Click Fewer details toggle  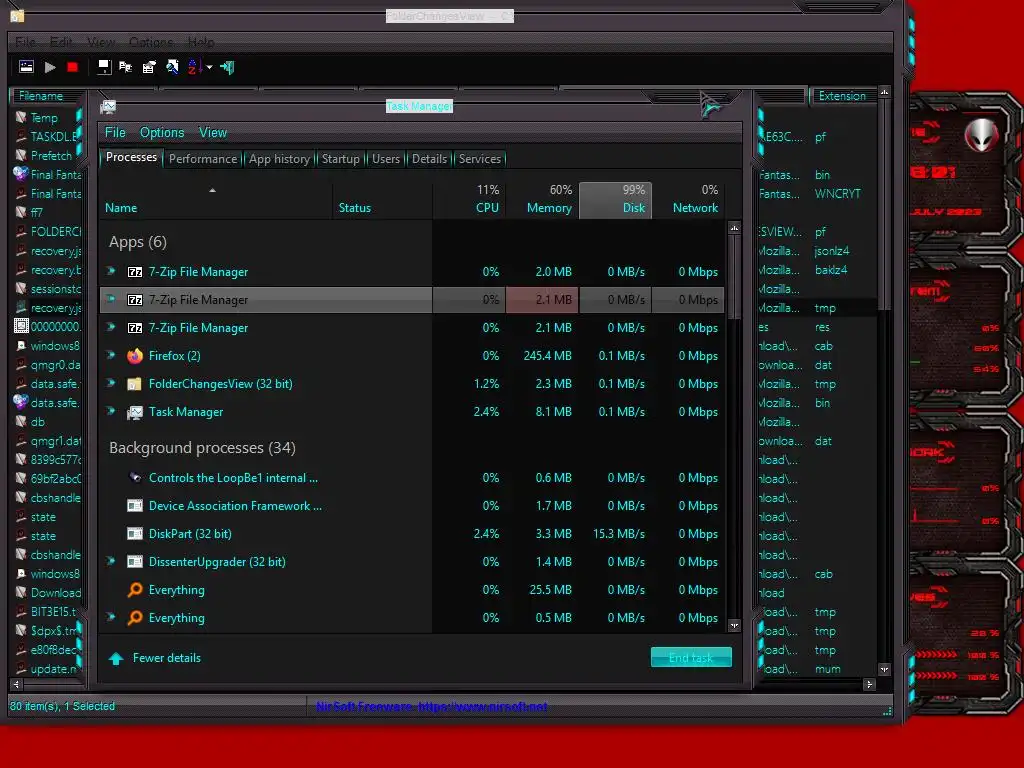pos(155,658)
